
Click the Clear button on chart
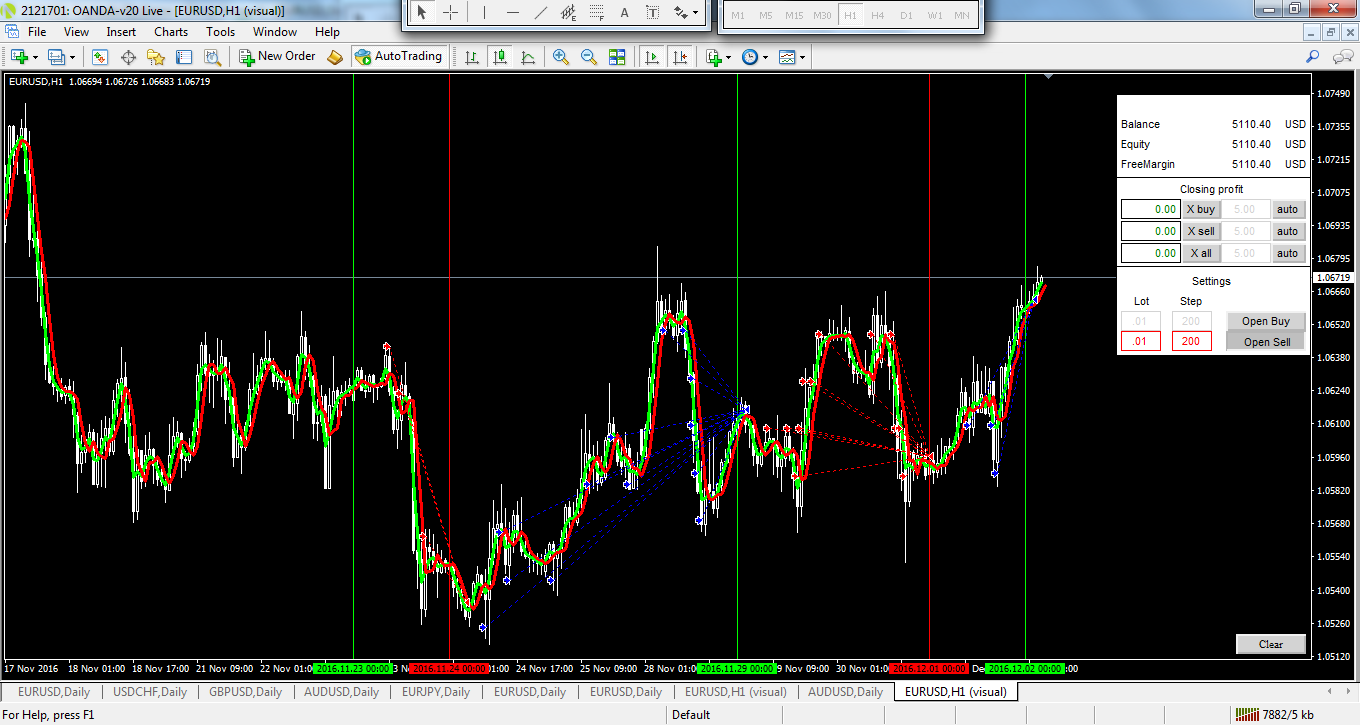click(1271, 644)
